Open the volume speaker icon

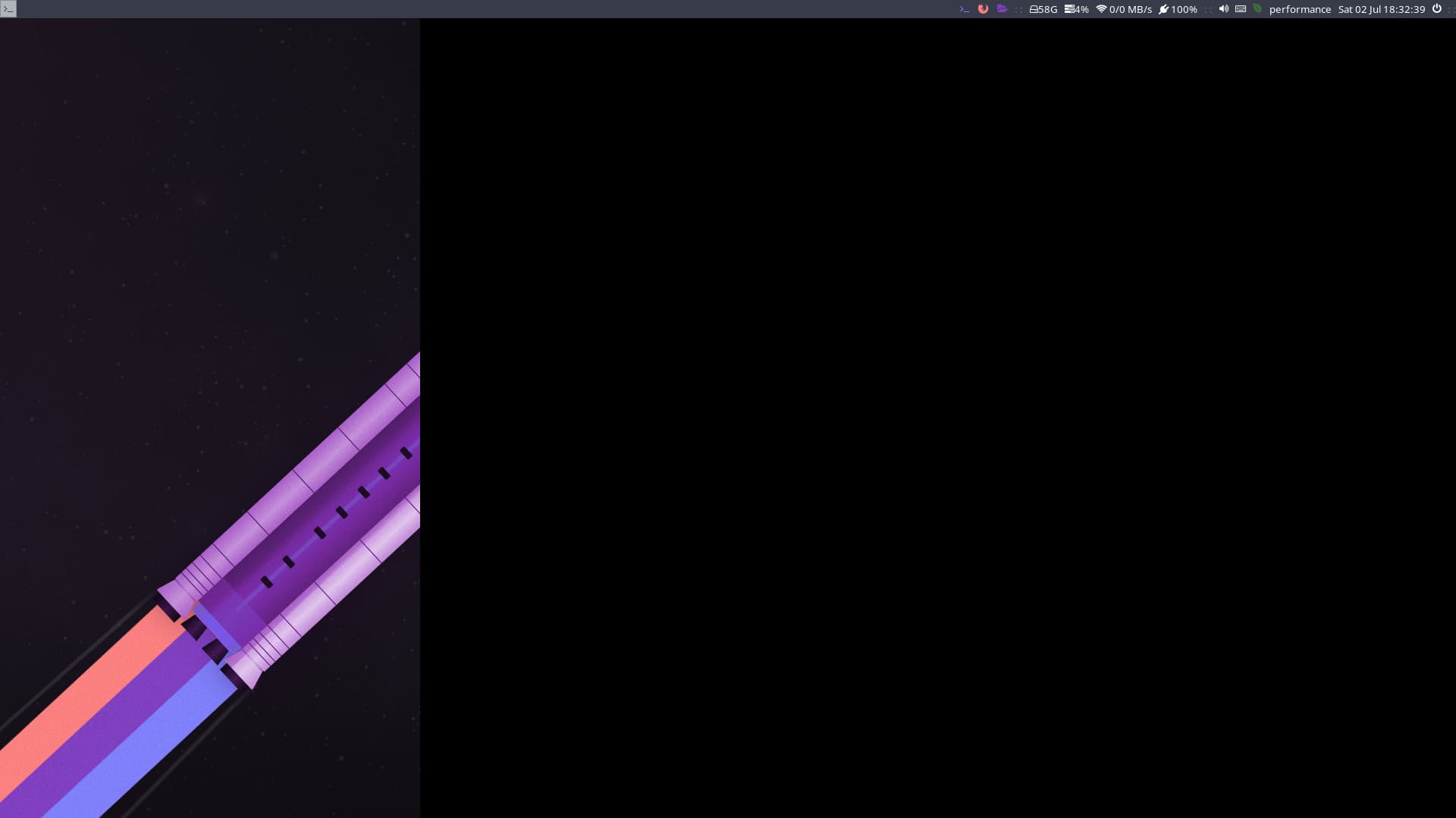pos(1223,9)
